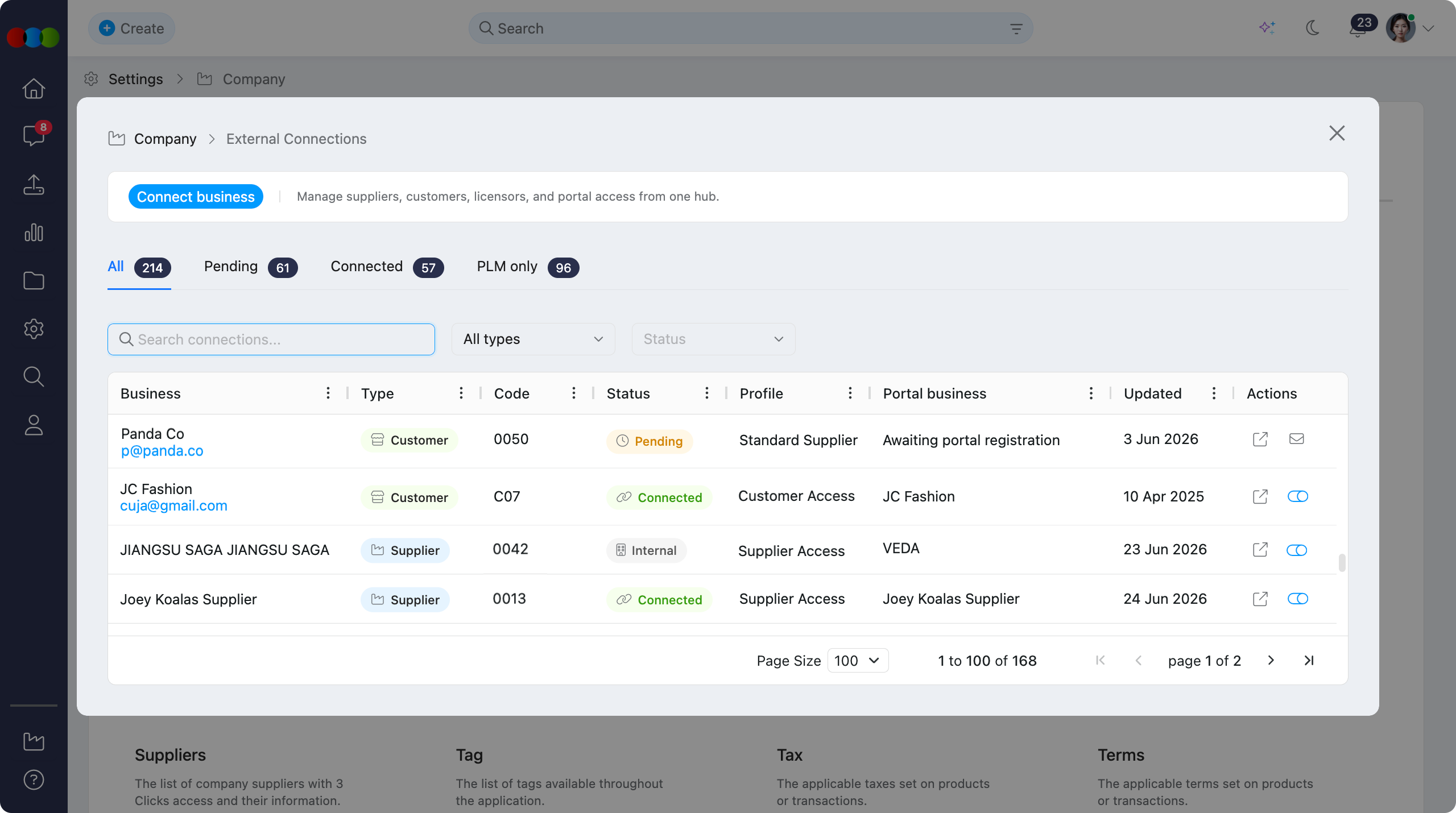1456x813 pixels.
Task: Open the uploads icon in sidebar
Action: pyautogui.click(x=34, y=185)
